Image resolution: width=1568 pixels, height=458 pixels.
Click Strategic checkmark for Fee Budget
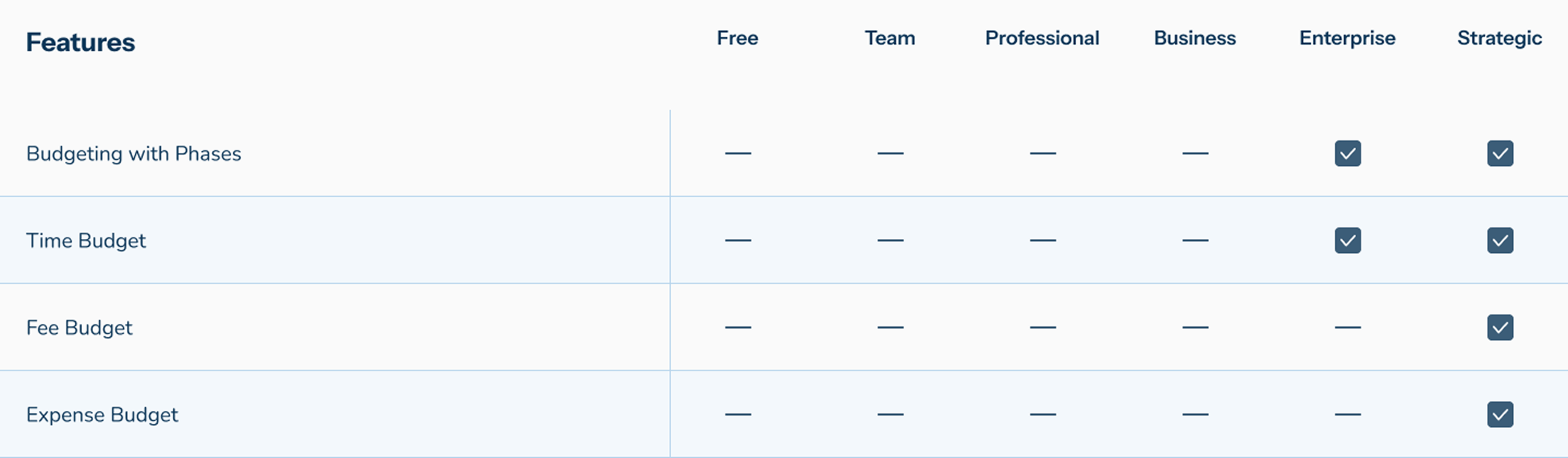point(1500,327)
